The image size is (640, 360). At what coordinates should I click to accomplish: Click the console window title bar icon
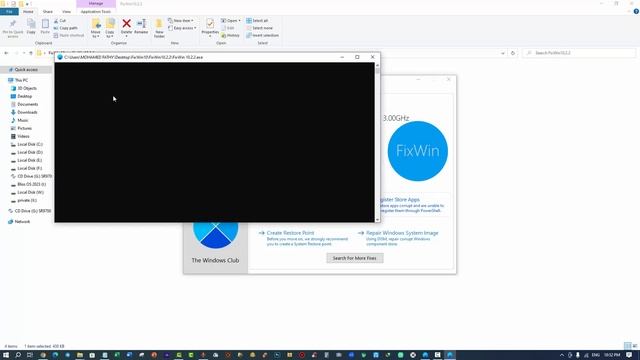click(60, 57)
